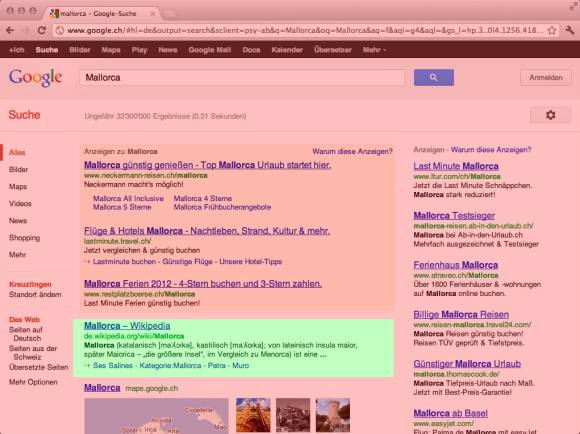Open Flüge & Hotels Mallorca ad
The width and height of the screenshot is (580, 434).
(207, 231)
